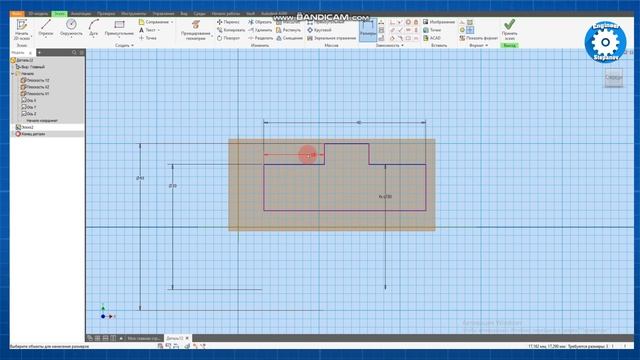This screenshot has width=640, height=360.
Task: Switch to the Инструменты ribbon tab
Action: [x=133, y=13]
